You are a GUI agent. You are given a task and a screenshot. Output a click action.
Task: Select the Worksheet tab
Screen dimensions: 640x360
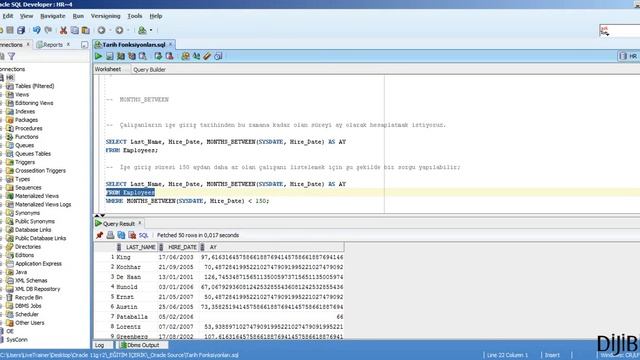[108, 69]
